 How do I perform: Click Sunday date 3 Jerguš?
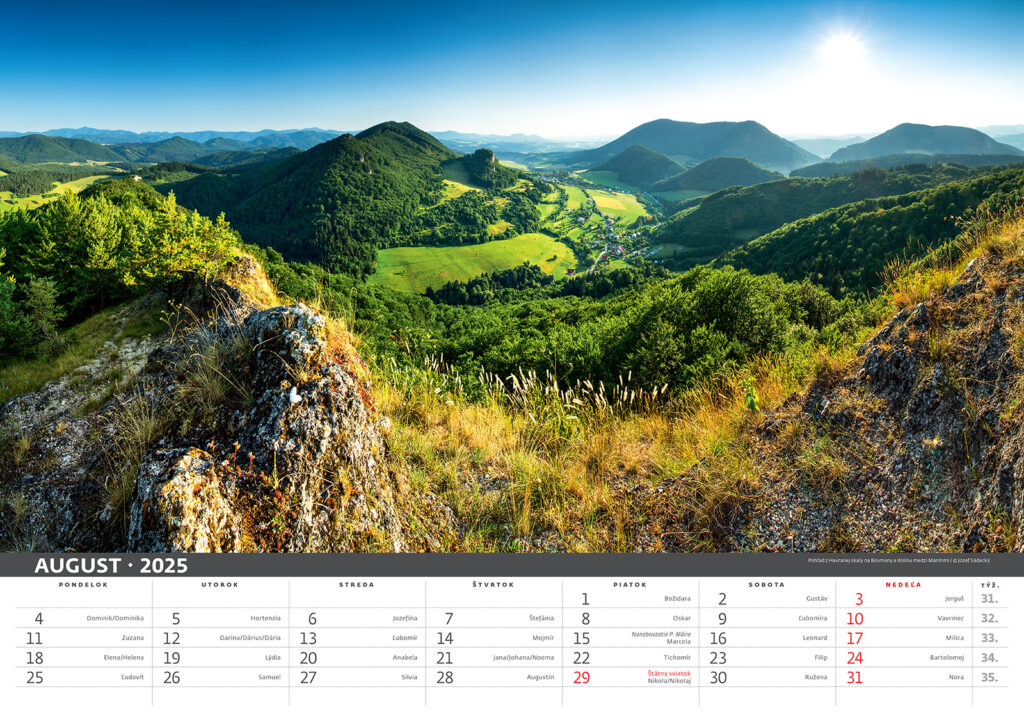(x=903, y=599)
